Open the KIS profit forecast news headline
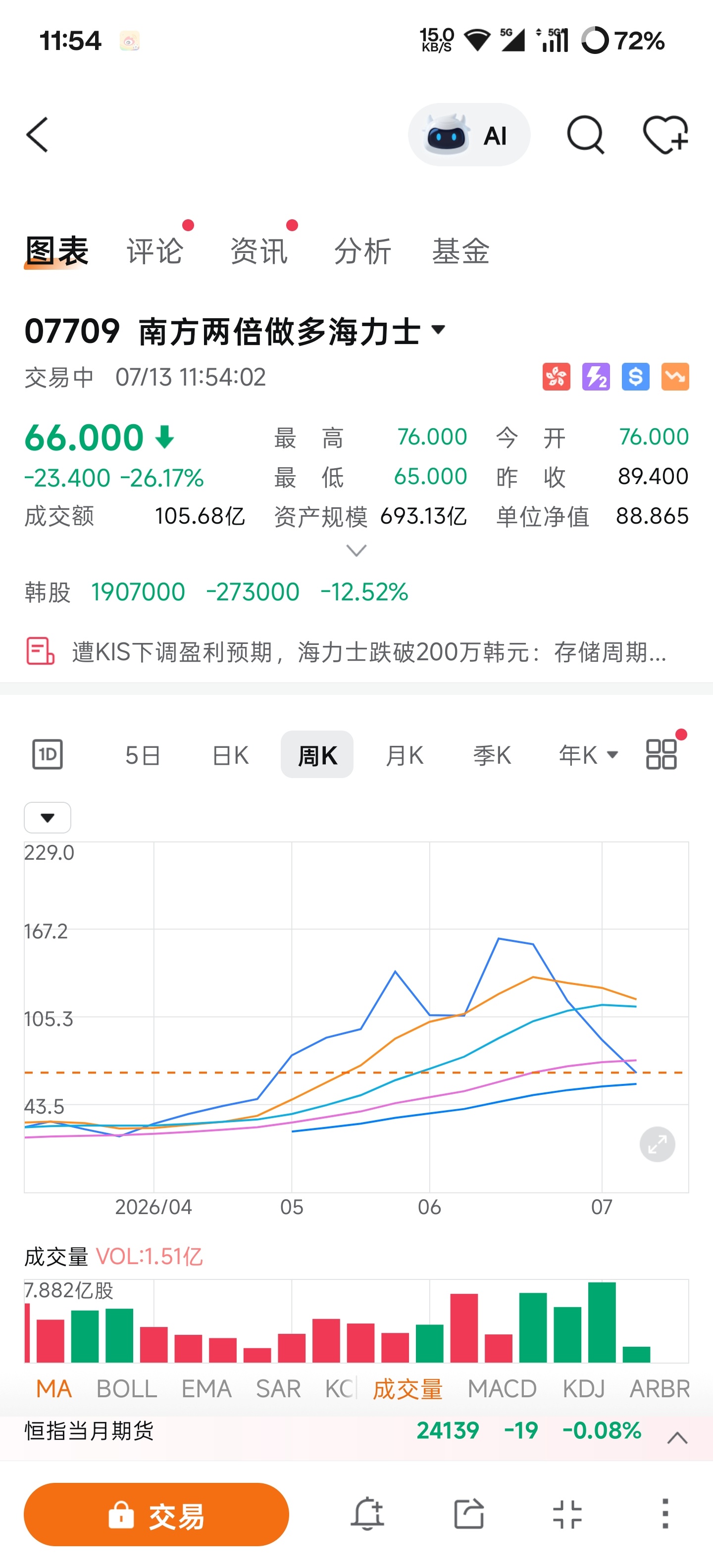 [x=369, y=652]
